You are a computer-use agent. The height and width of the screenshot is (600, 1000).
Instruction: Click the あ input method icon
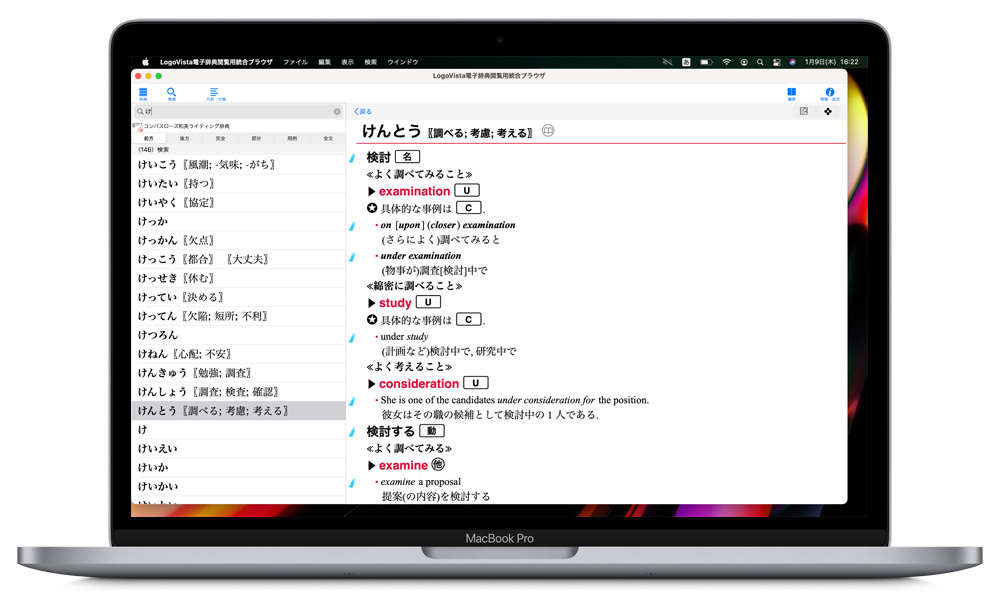pos(686,62)
